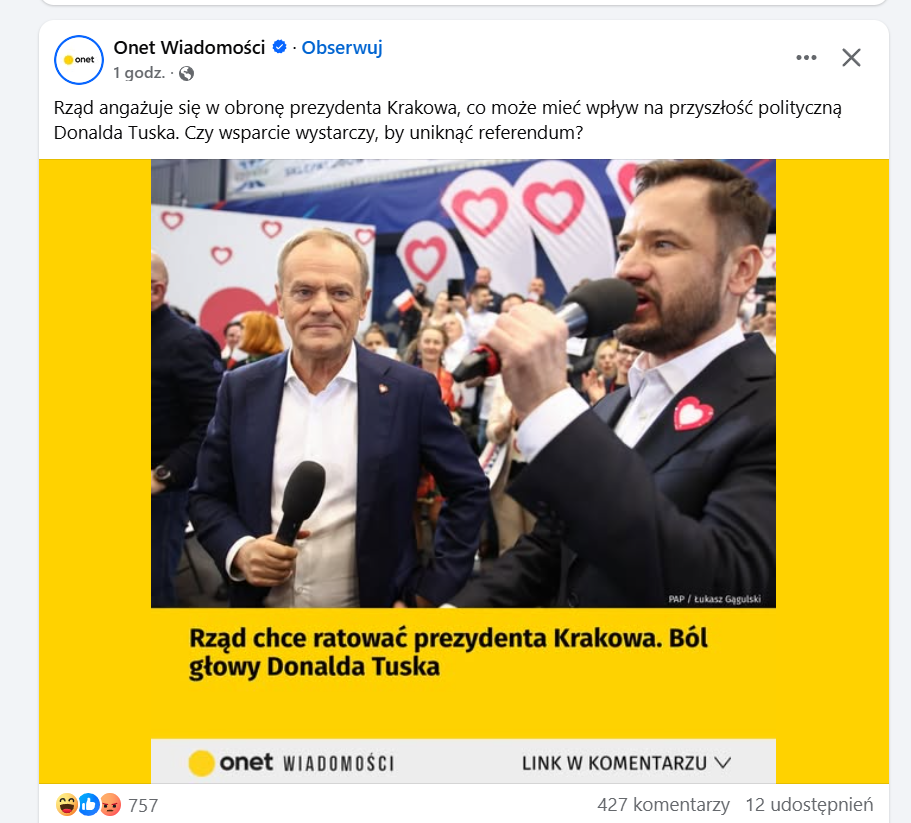Click the 1 godz. timestamp
Viewport: 911px width, 823px height.
[139, 73]
